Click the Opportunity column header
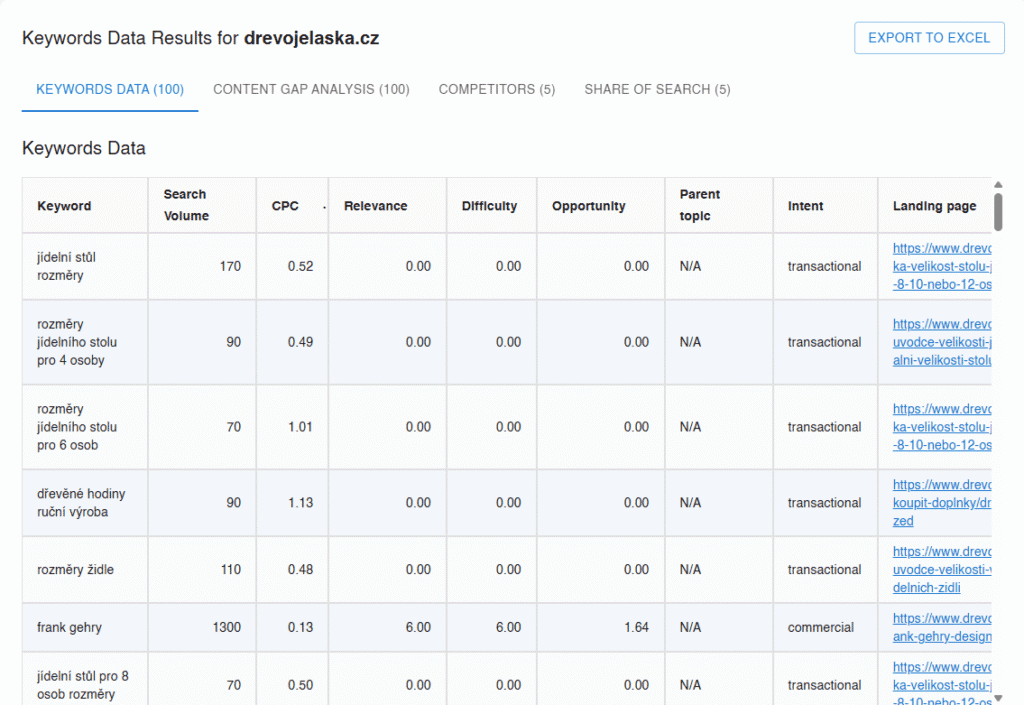Image resolution: width=1024 pixels, height=705 pixels. coord(588,206)
